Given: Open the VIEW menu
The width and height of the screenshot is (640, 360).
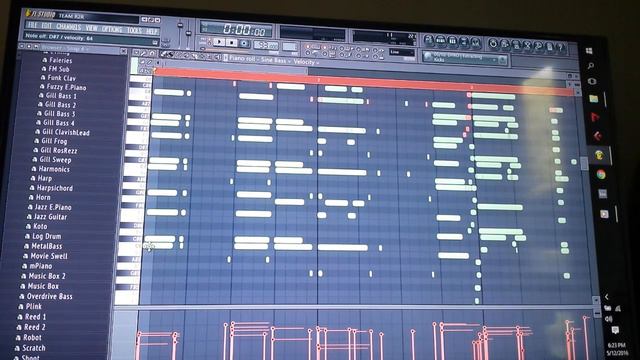Looking at the screenshot, I should 91,28.
